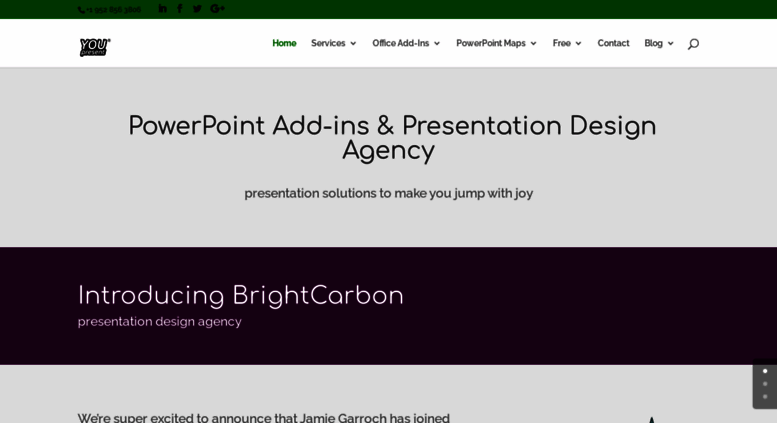Expand the Services dropdown chevron
Image resolution: width=777 pixels, height=423 pixels.
[353, 44]
